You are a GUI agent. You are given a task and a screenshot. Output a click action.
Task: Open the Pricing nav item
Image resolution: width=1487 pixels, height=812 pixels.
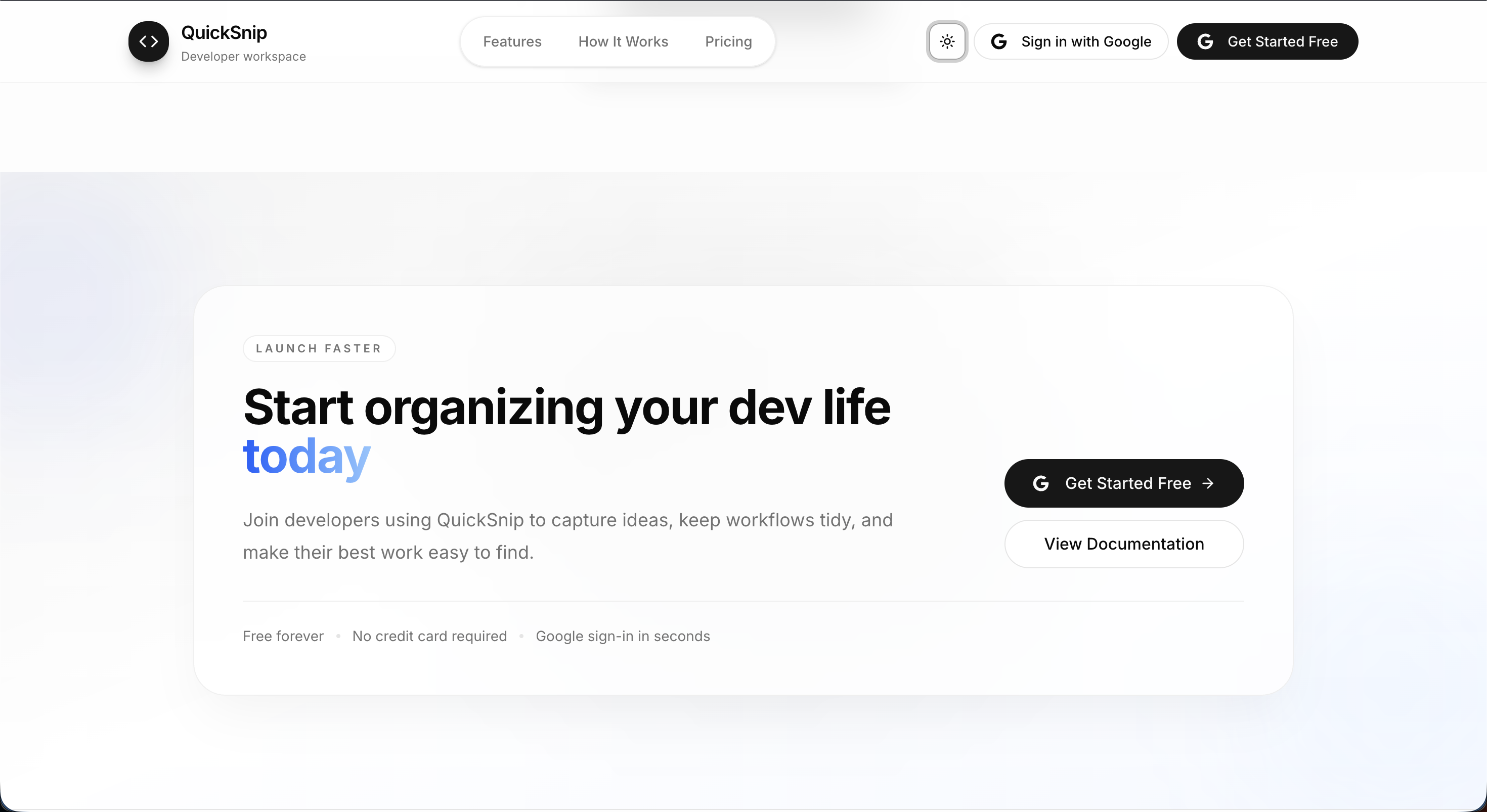click(728, 41)
